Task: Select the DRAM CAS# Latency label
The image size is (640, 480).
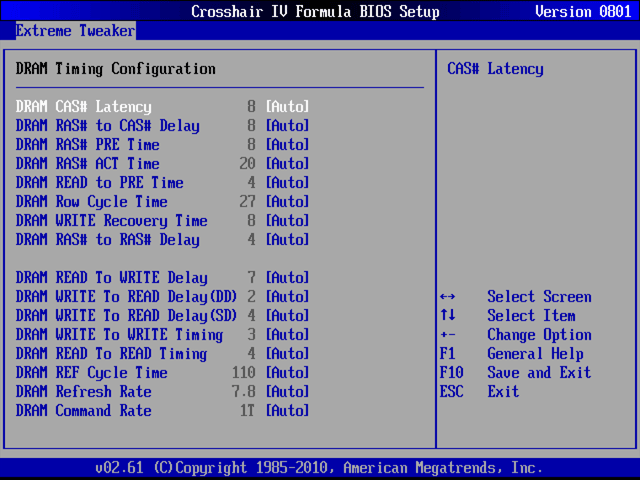Action: pos(84,107)
